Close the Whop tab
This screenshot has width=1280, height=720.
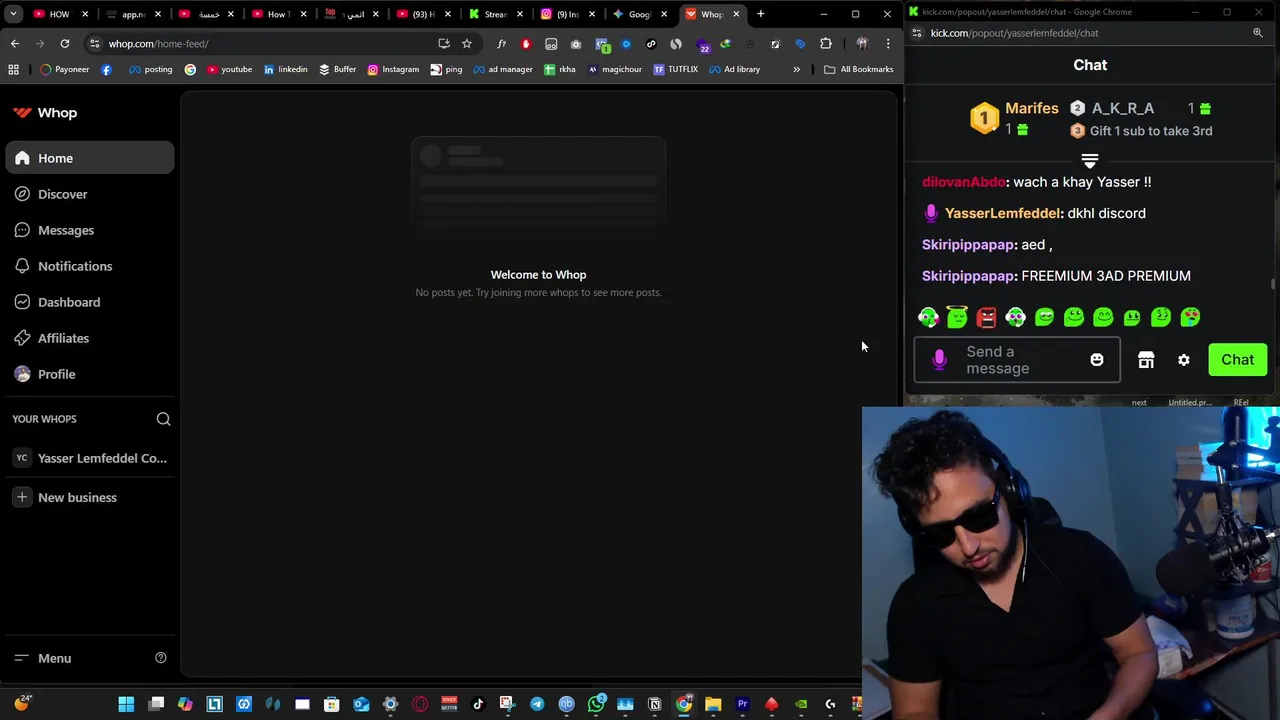[x=736, y=14]
